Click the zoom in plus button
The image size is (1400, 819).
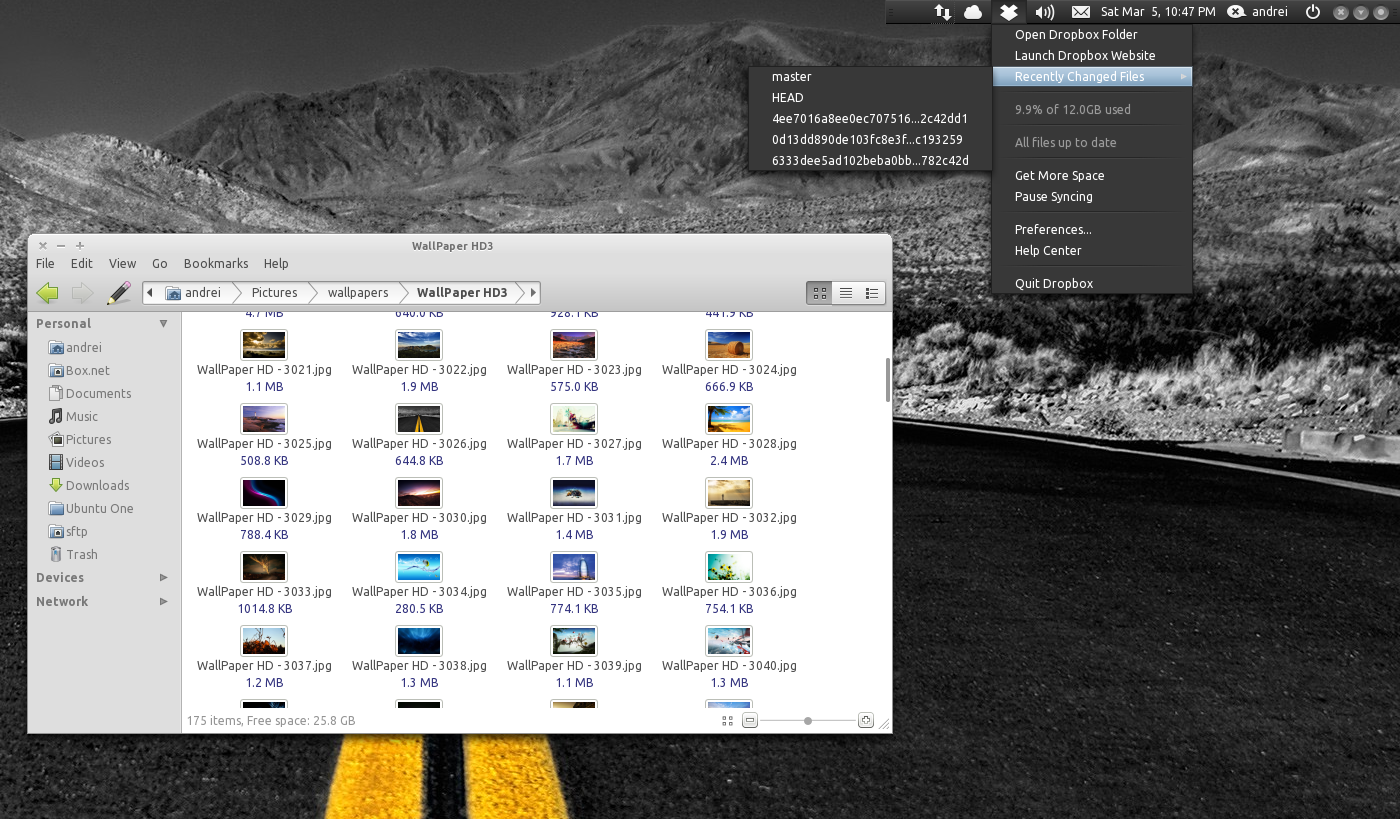(x=866, y=721)
